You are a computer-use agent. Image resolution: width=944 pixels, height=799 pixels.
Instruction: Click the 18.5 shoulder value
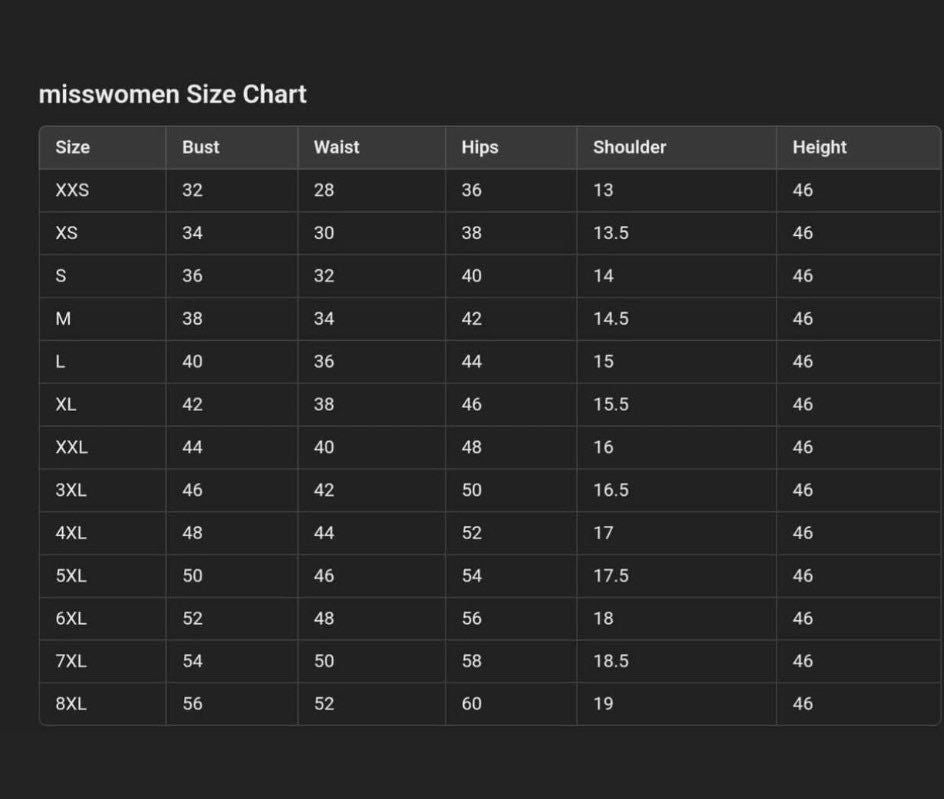(x=610, y=661)
